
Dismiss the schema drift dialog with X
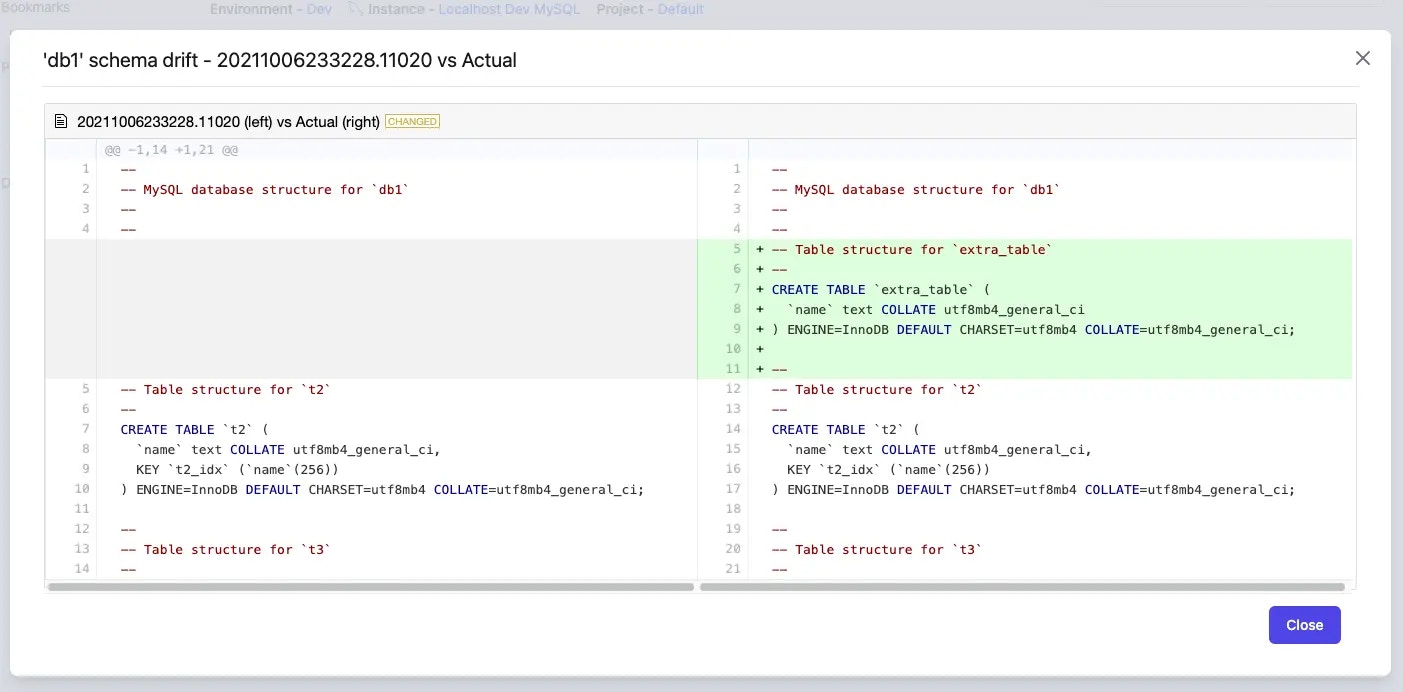pyautogui.click(x=1362, y=59)
